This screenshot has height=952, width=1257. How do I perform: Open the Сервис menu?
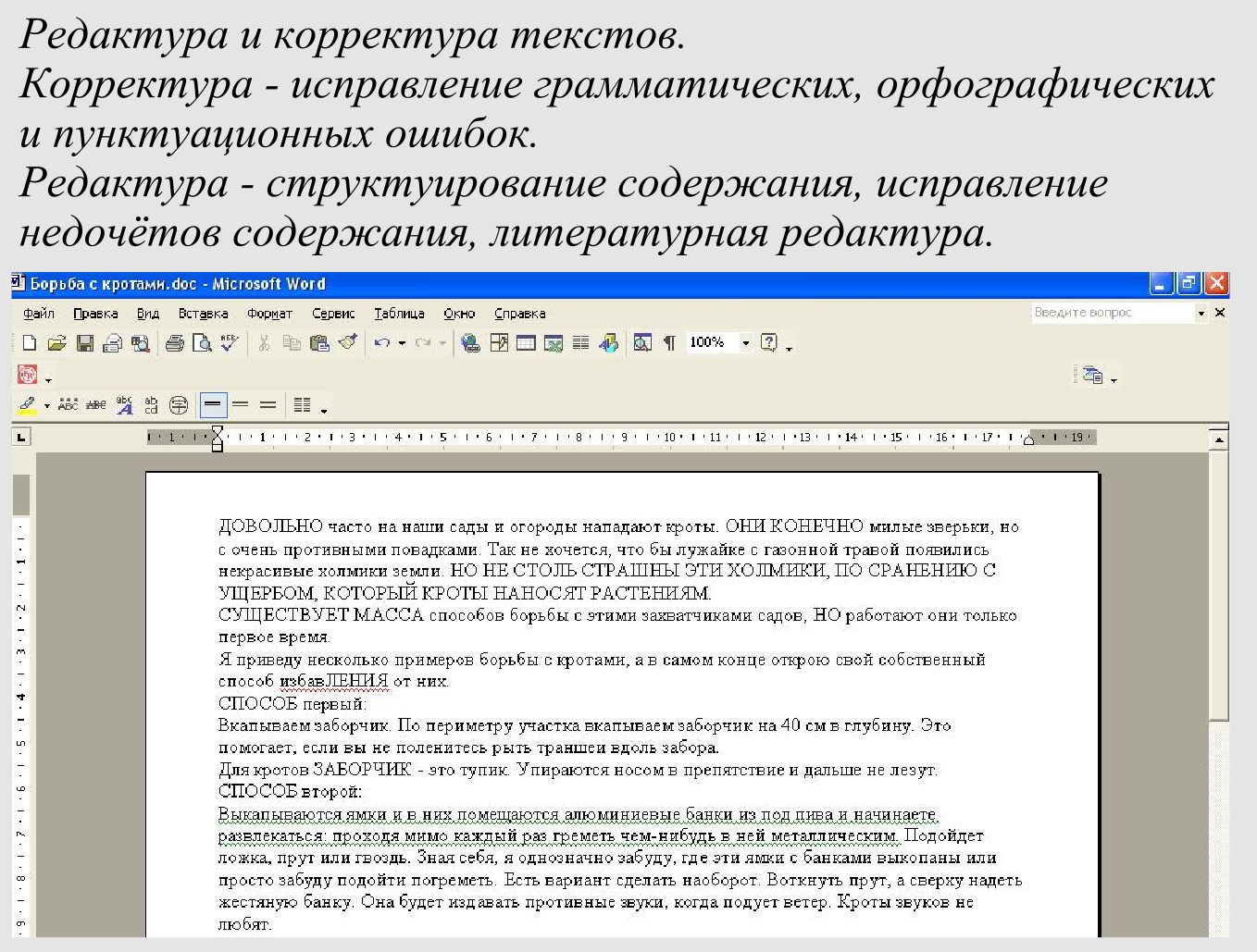pos(333,313)
